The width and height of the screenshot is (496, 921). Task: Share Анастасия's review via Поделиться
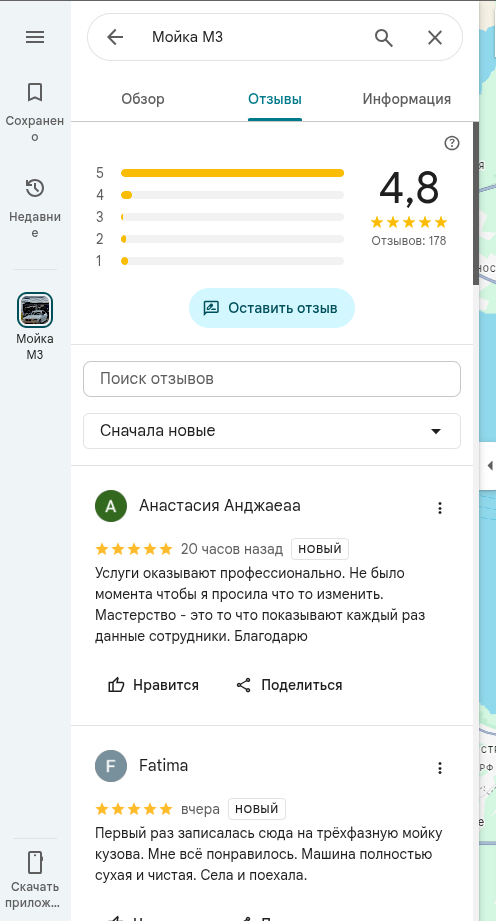(289, 685)
